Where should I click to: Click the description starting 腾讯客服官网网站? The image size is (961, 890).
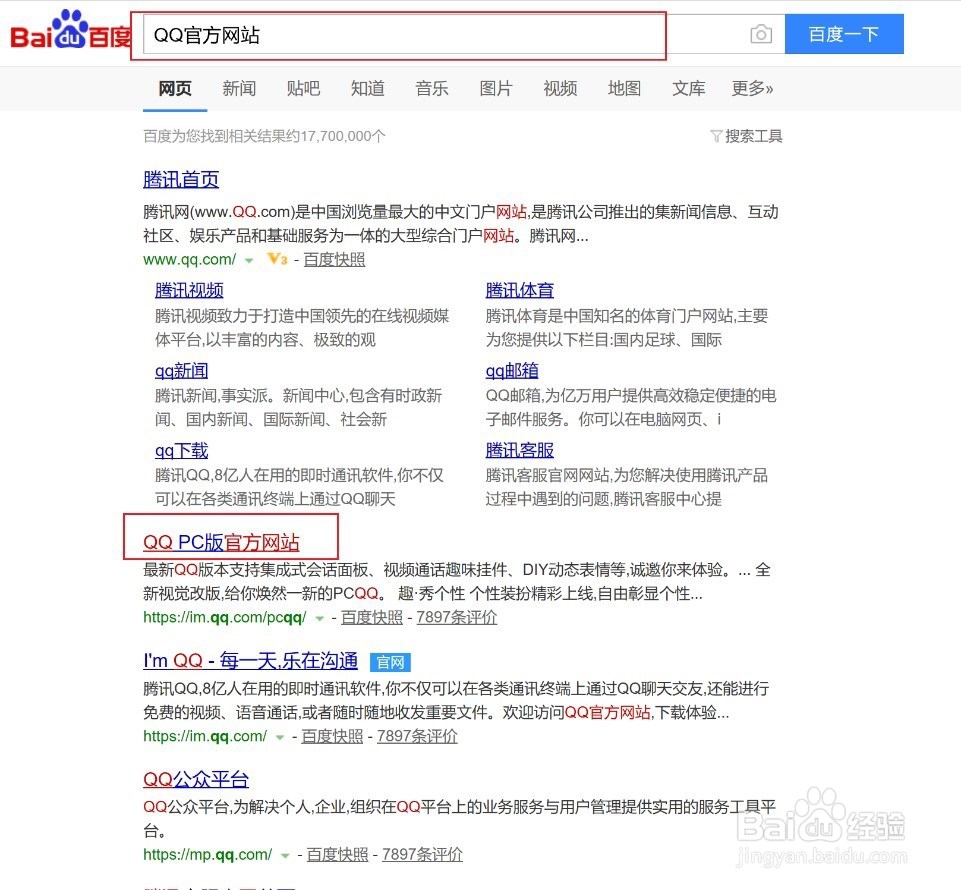click(626, 487)
